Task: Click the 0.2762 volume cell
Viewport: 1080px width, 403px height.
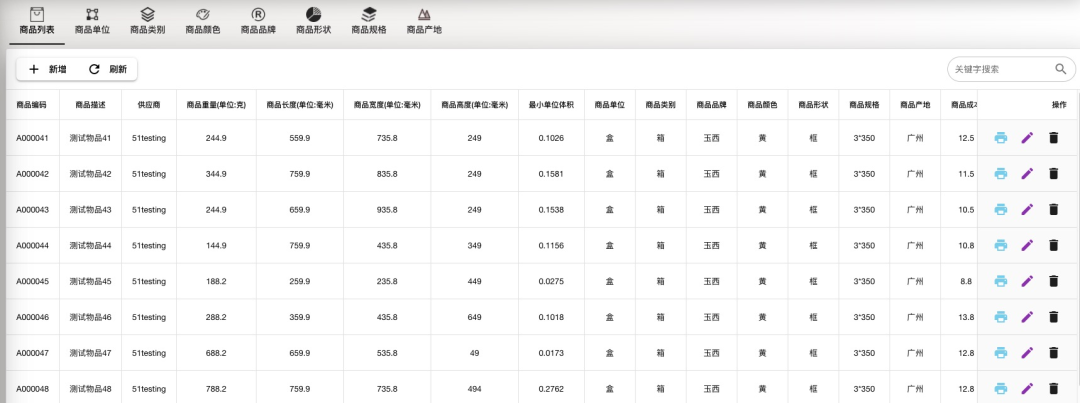Action: (551, 389)
